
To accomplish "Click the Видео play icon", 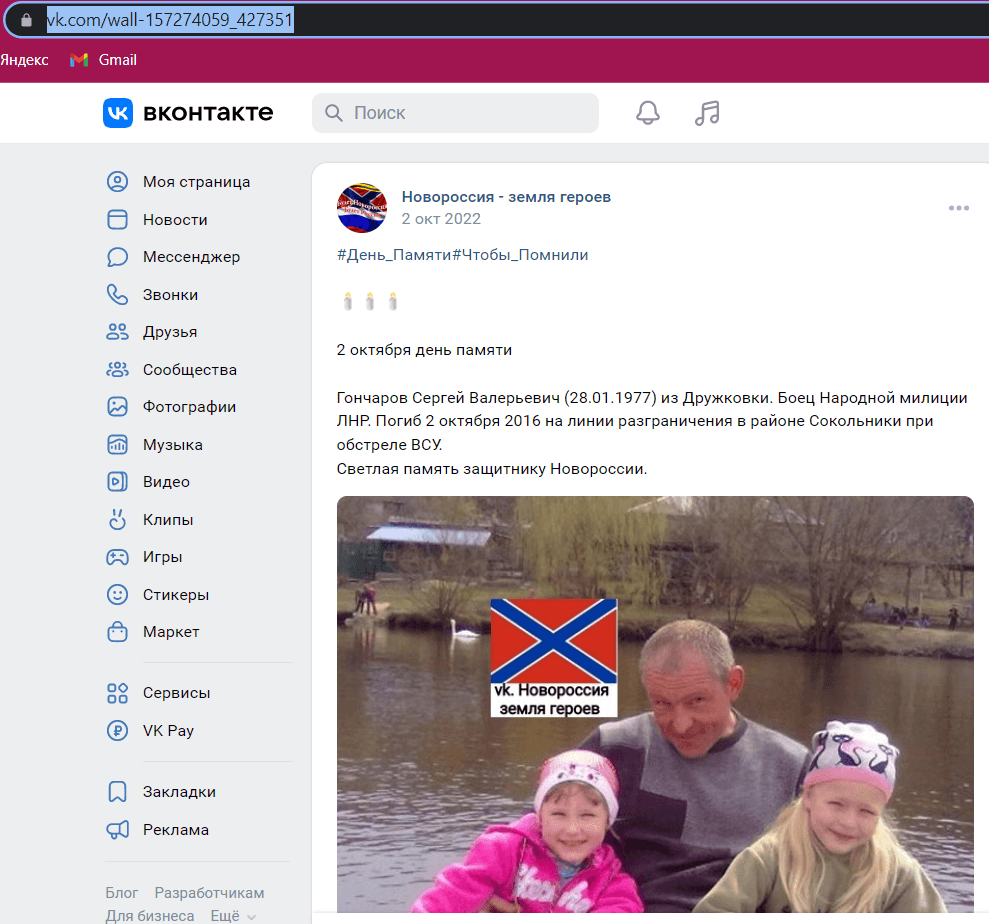I will 117,482.
